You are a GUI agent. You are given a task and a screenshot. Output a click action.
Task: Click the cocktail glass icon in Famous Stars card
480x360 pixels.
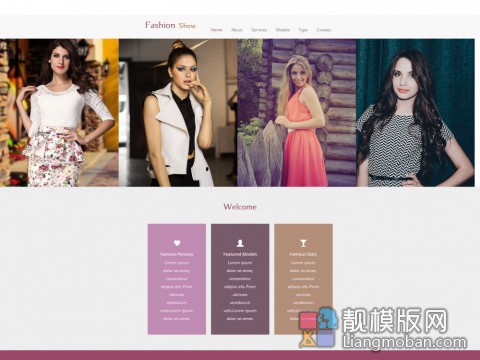pos(303,243)
